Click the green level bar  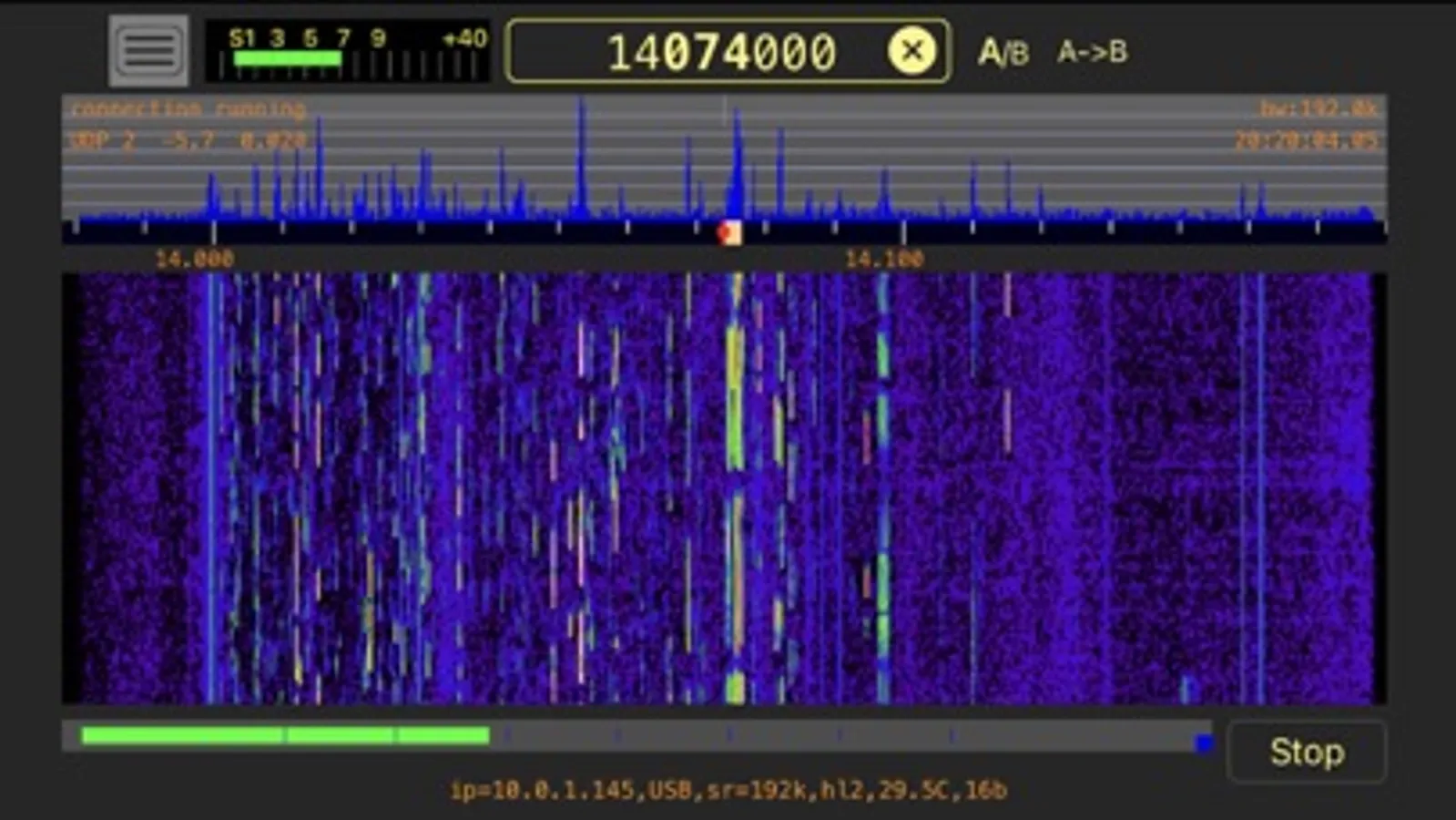point(285,735)
